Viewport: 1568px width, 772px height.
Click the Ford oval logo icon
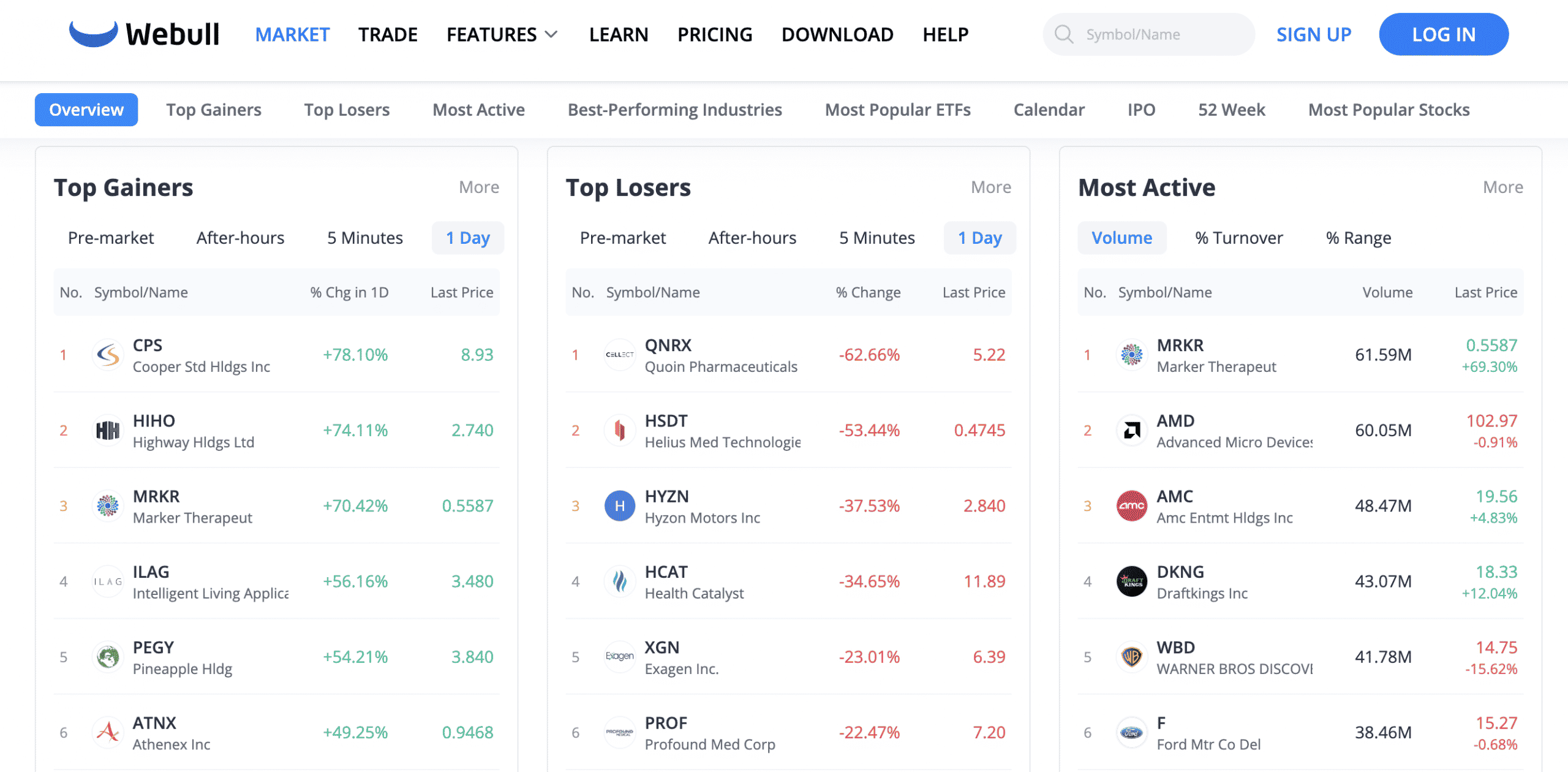pos(1132,732)
